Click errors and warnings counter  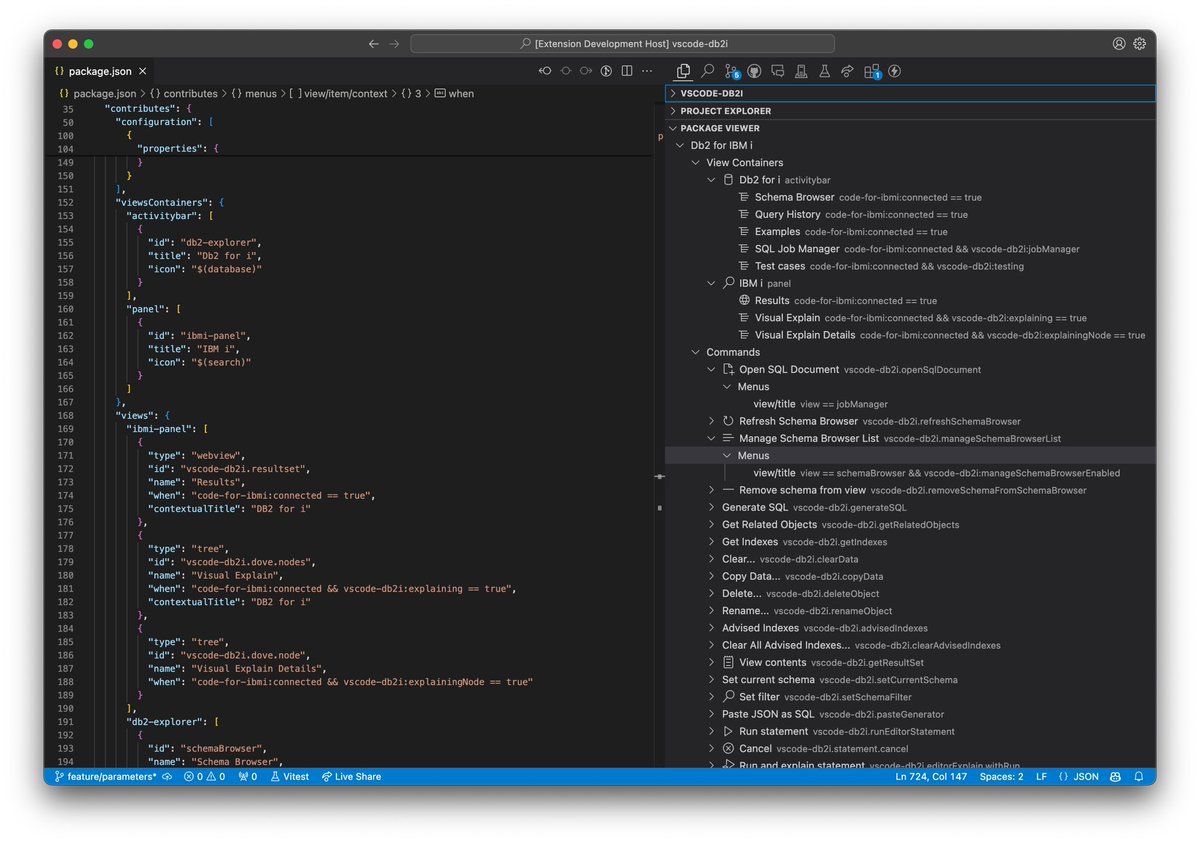coord(204,776)
